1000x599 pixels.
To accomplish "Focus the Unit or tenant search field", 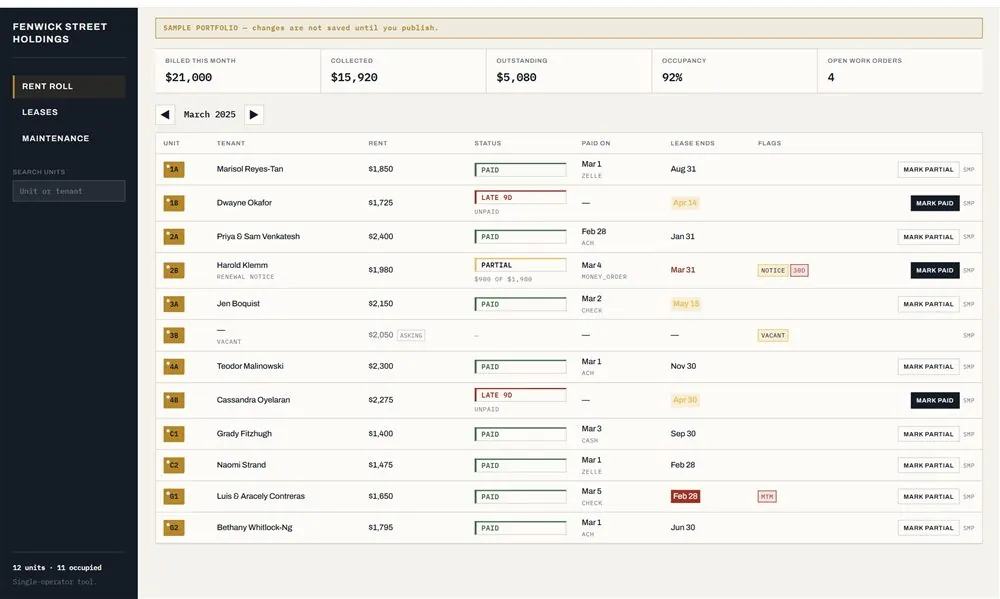I will tap(69, 191).
